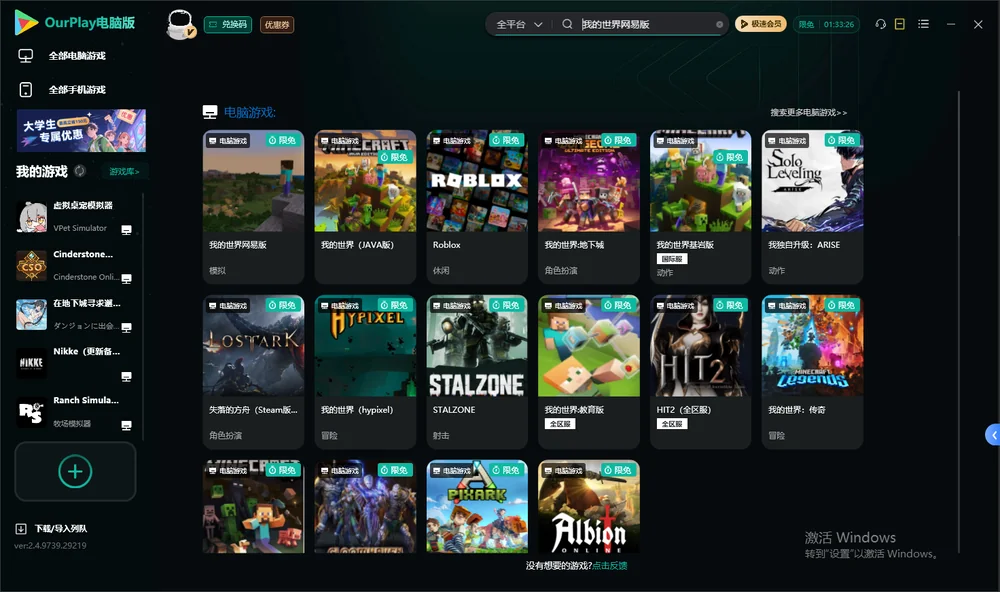This screenshot has height=592, width=1000.
Task: Open the 优惠券 coupon button
Action: [x=277, y=24]
